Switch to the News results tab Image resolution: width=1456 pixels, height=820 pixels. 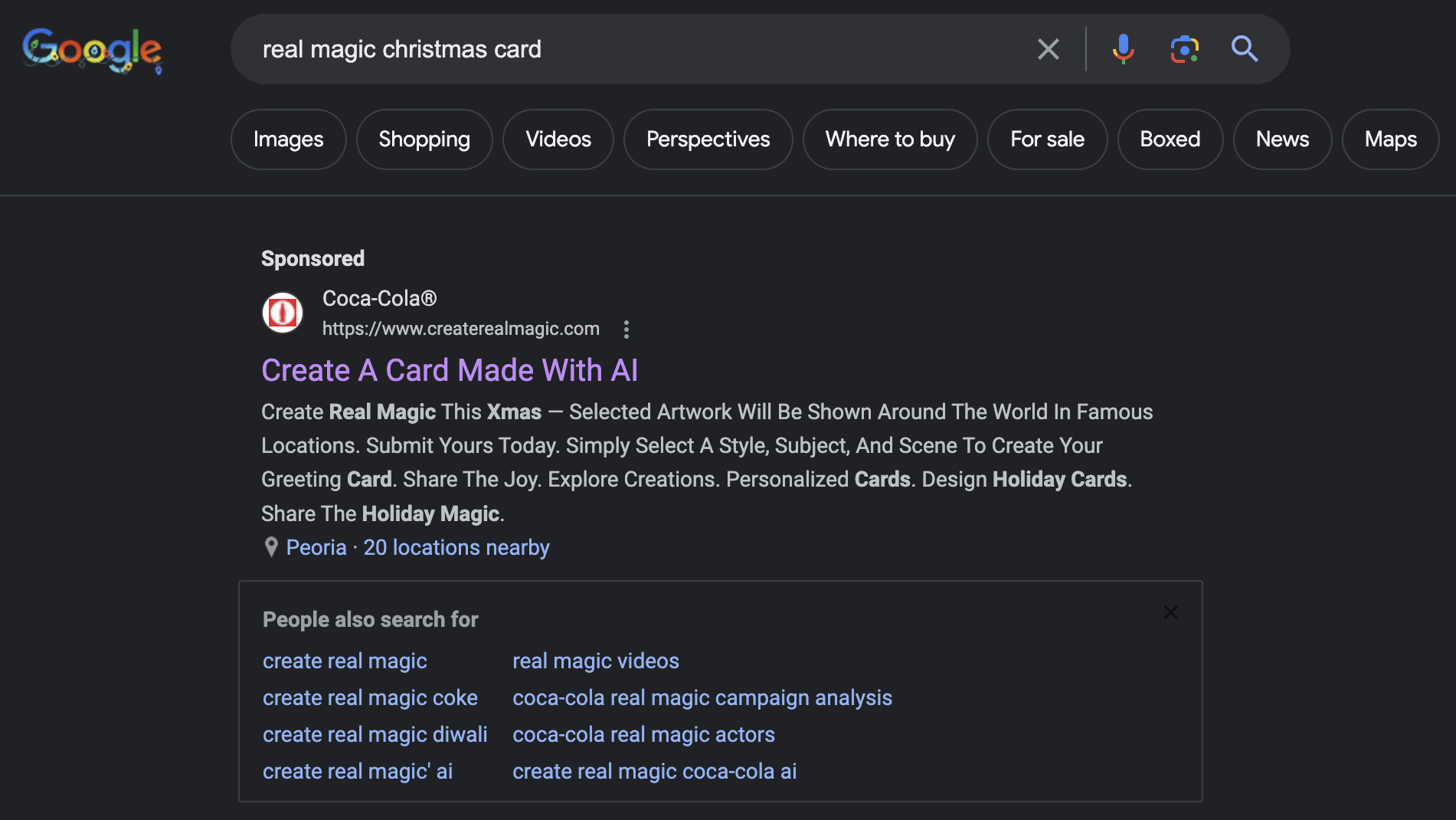click(1281, 139)
